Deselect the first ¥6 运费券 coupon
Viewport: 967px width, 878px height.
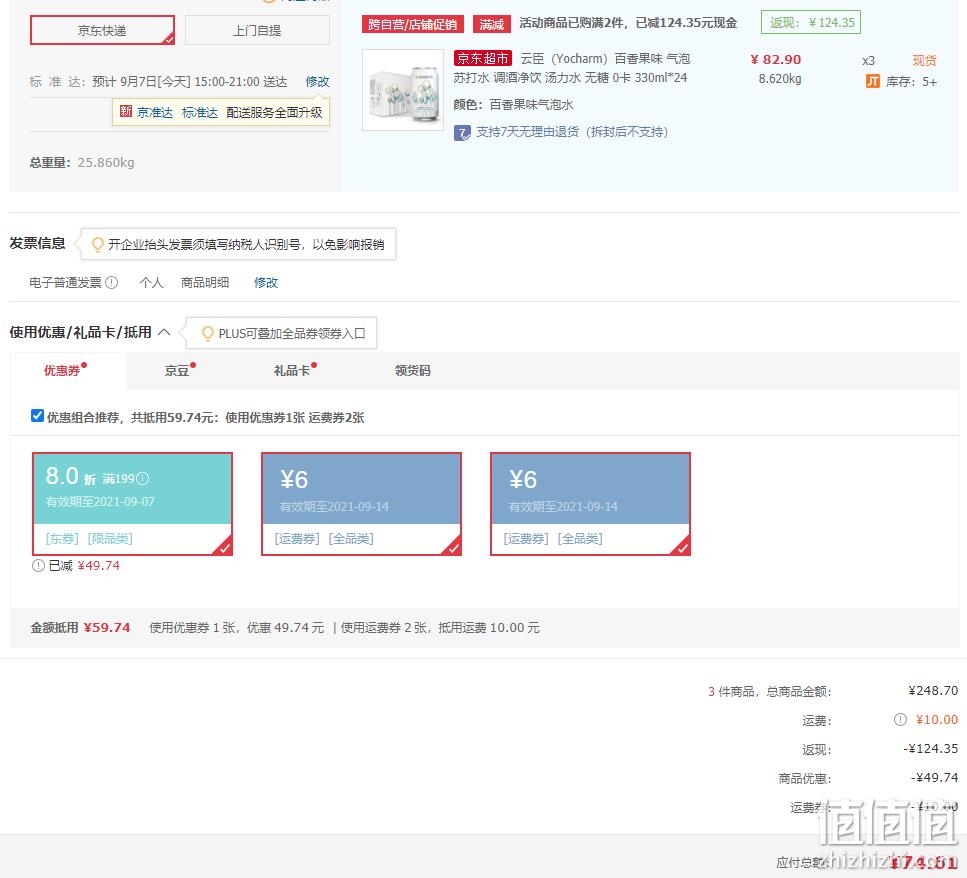[x=361, y=504]
